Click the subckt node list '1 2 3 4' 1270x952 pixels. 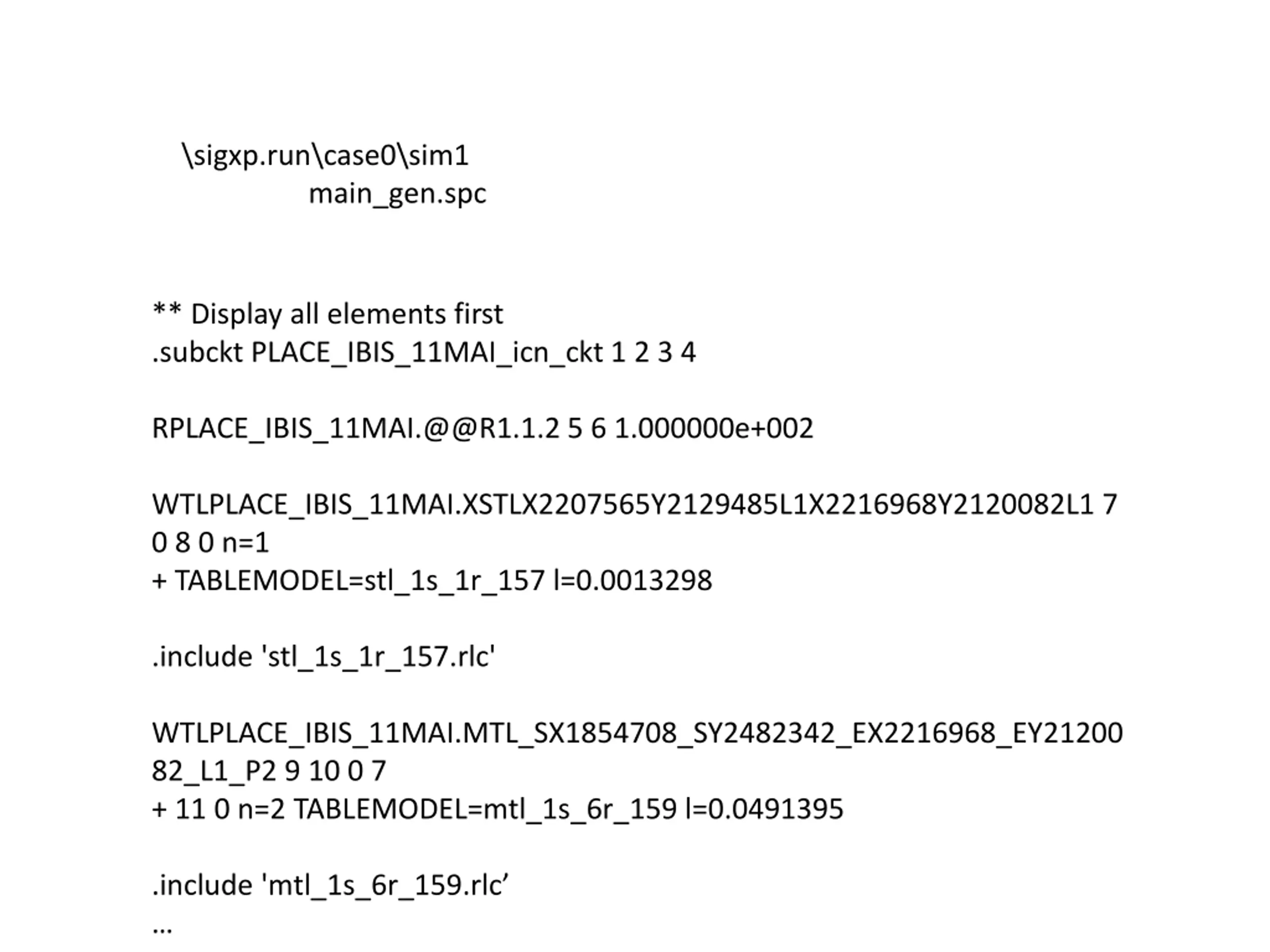click(x=653, y=353)
